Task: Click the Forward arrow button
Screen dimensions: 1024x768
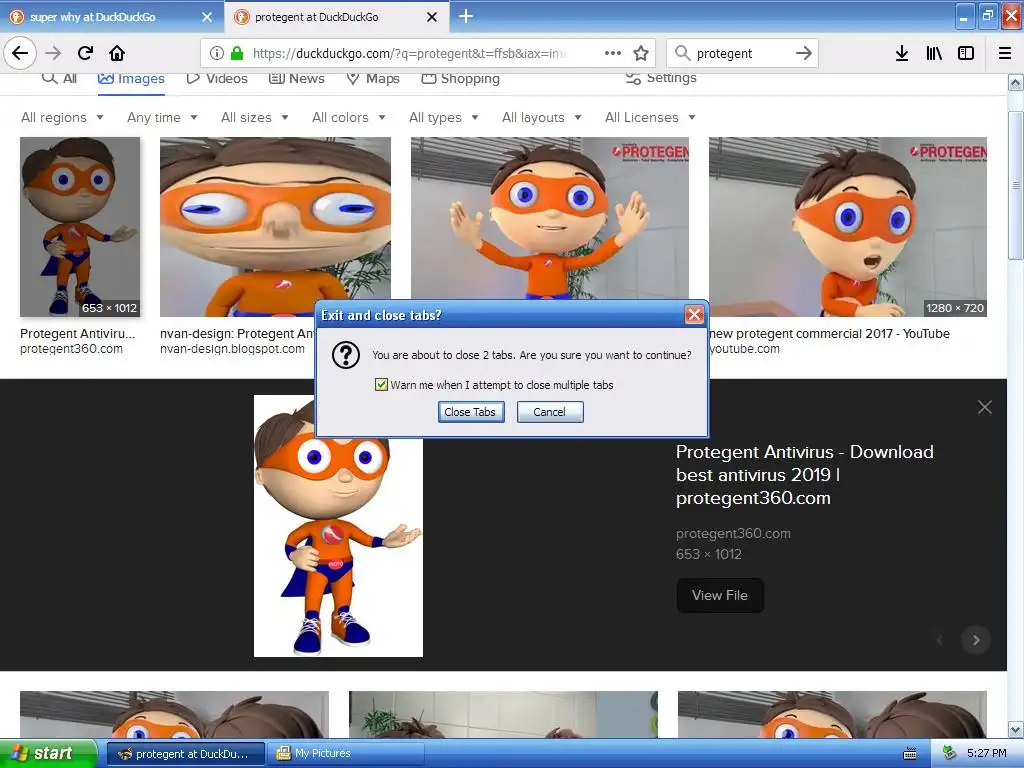Action: pyautogui.click(x=54, y=53)
